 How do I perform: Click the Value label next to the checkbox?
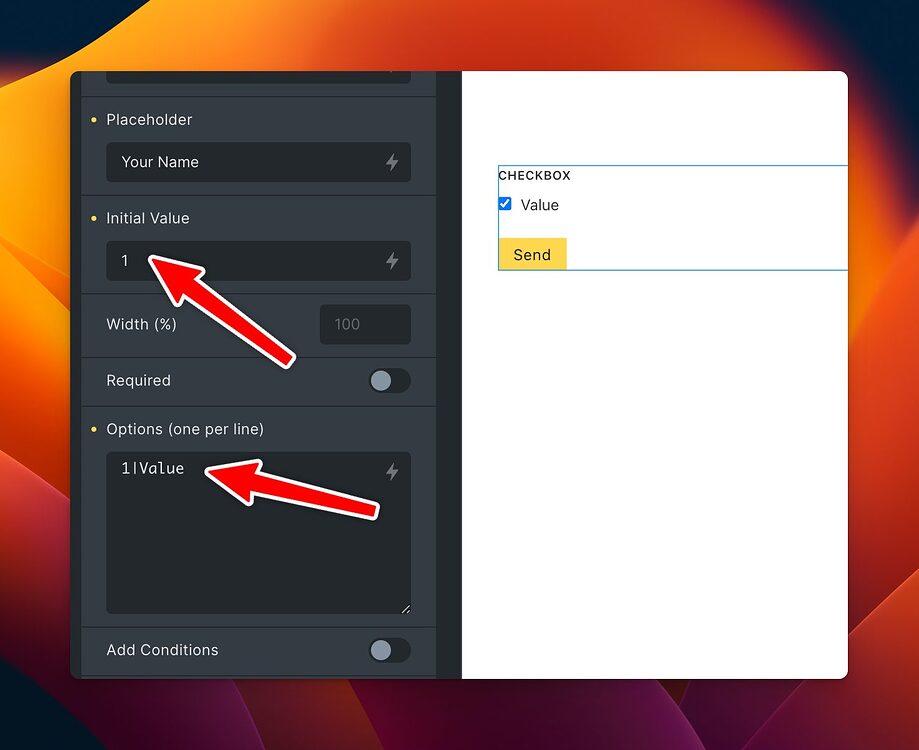coord(541,205)
